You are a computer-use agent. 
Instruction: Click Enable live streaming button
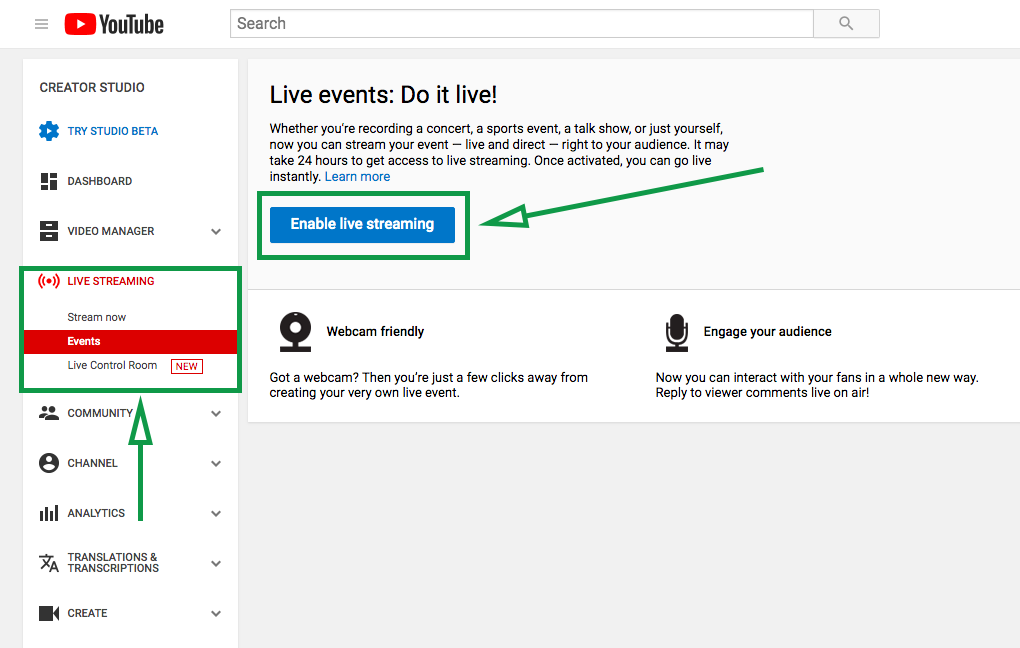362,224
